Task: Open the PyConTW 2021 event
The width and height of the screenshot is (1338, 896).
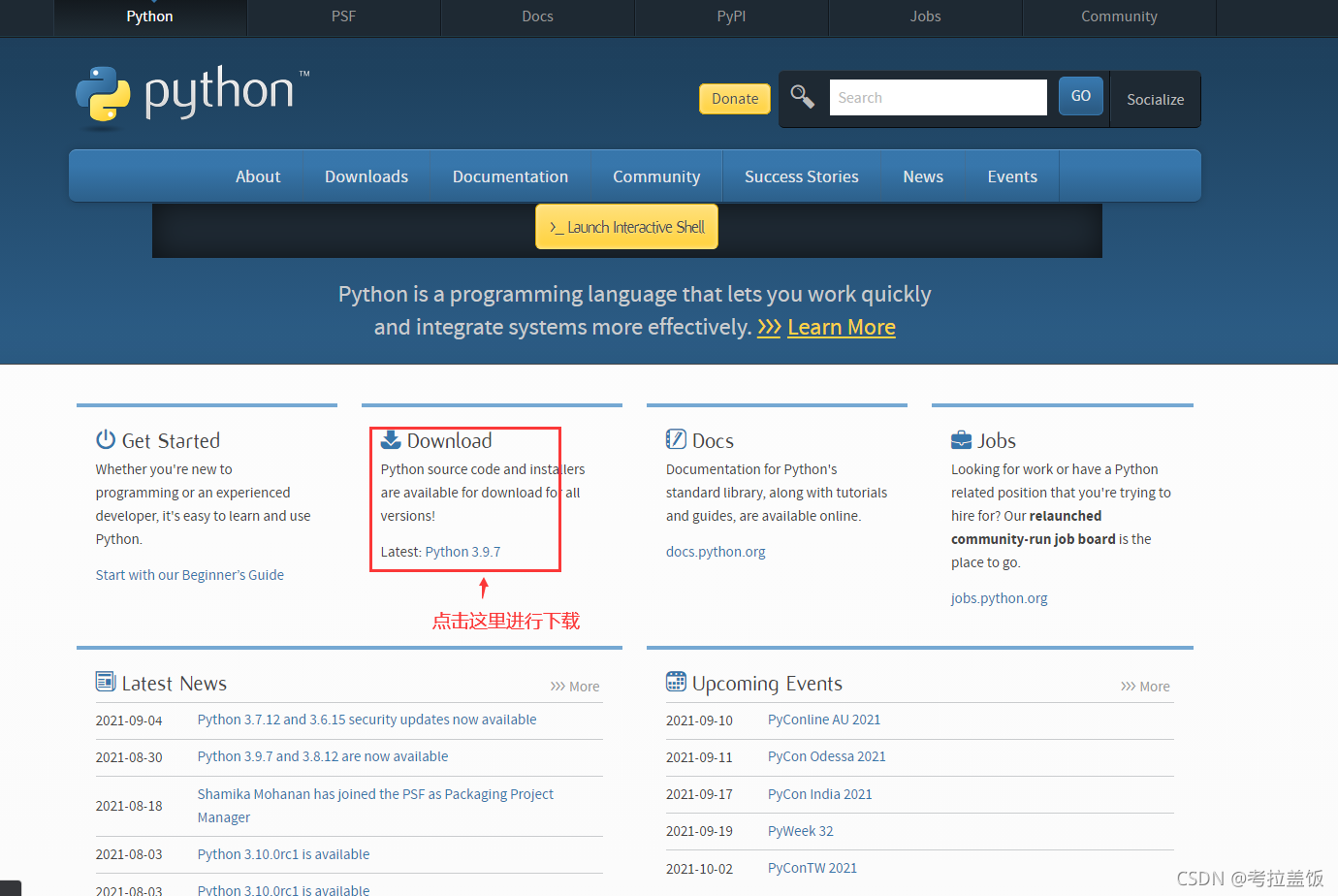Action: click(812, 868)
